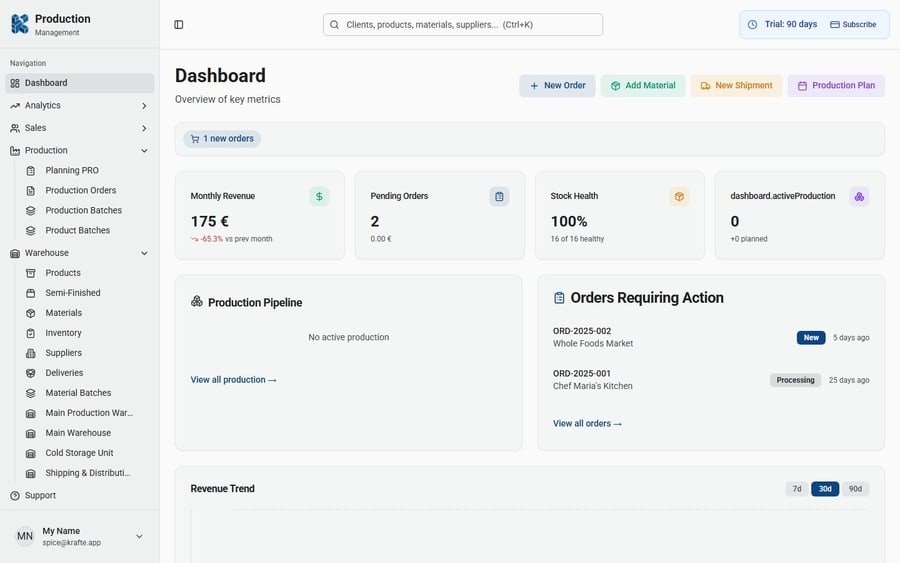Click the 1 new orders badge
The width and height of the screenshot is (900, 563).
(222, 139)
